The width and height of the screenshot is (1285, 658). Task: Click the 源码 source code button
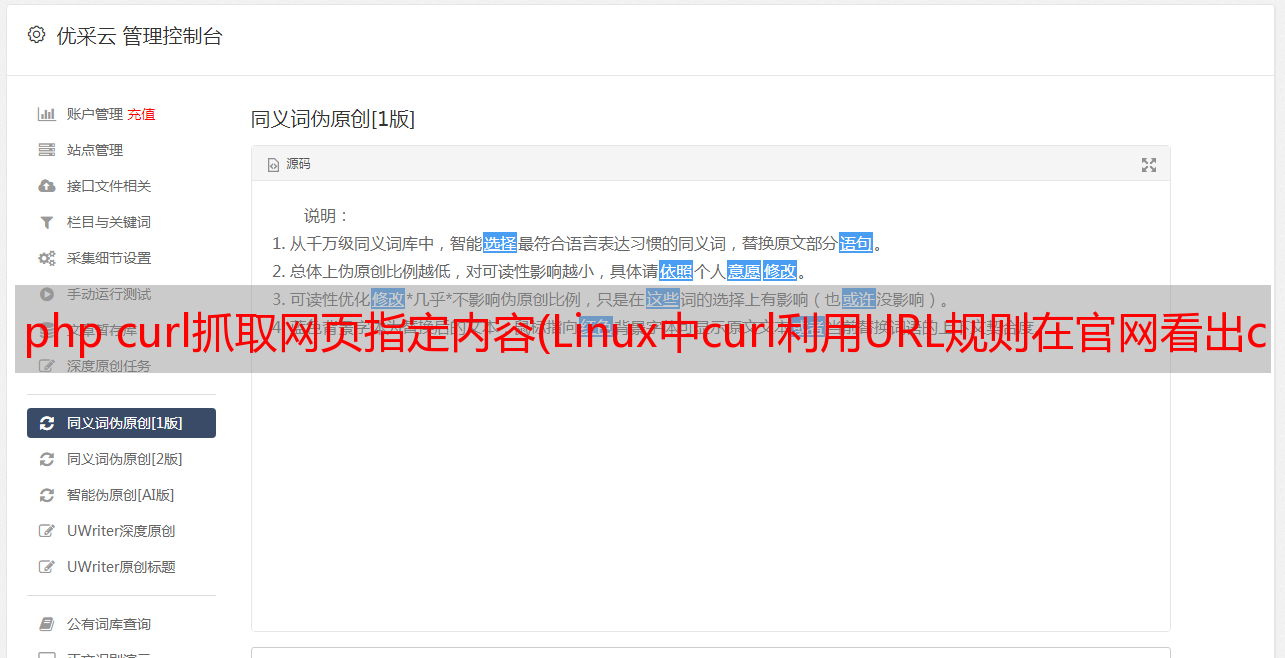[x=289, y=164]
